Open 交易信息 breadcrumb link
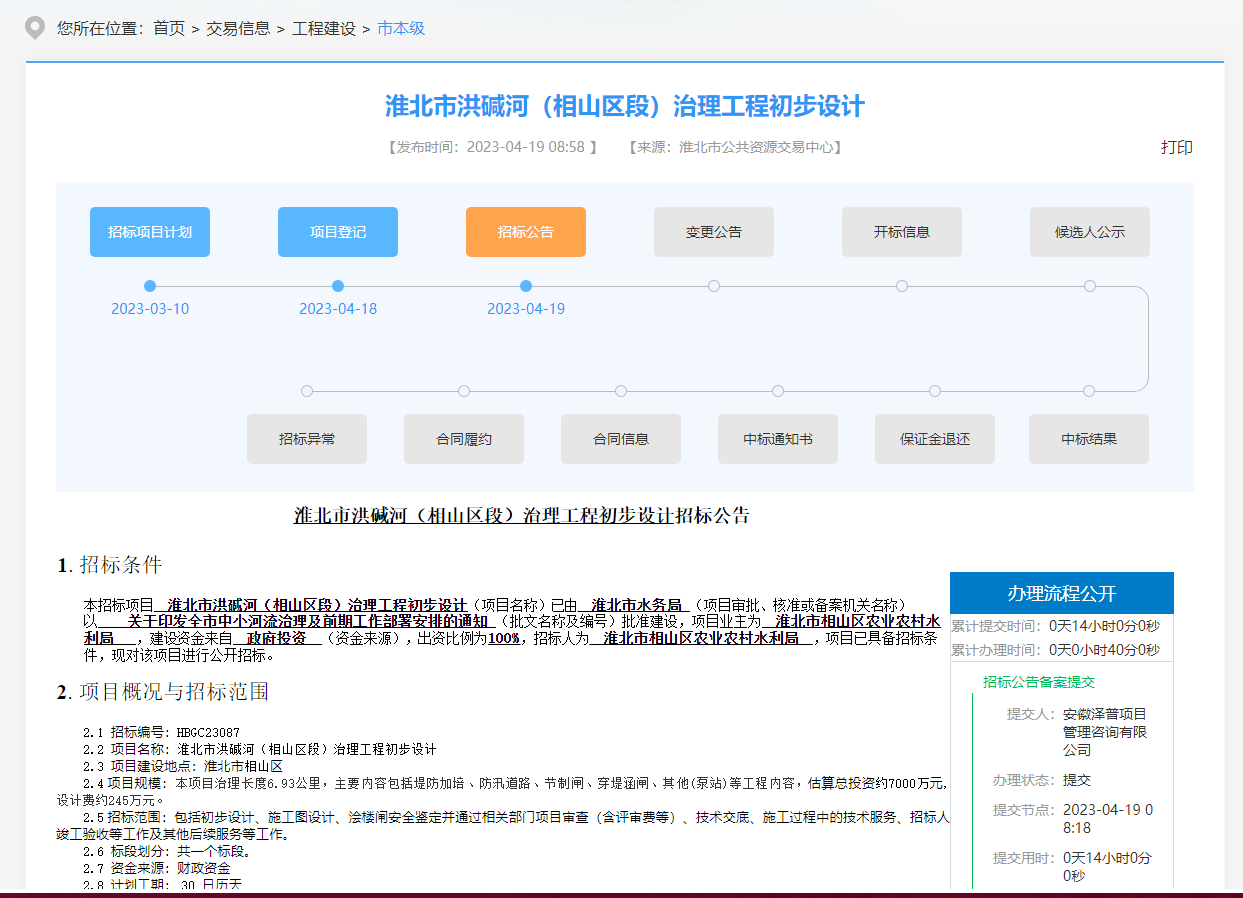The width and height of the screenshot is (1243, 898). point(238,28)
